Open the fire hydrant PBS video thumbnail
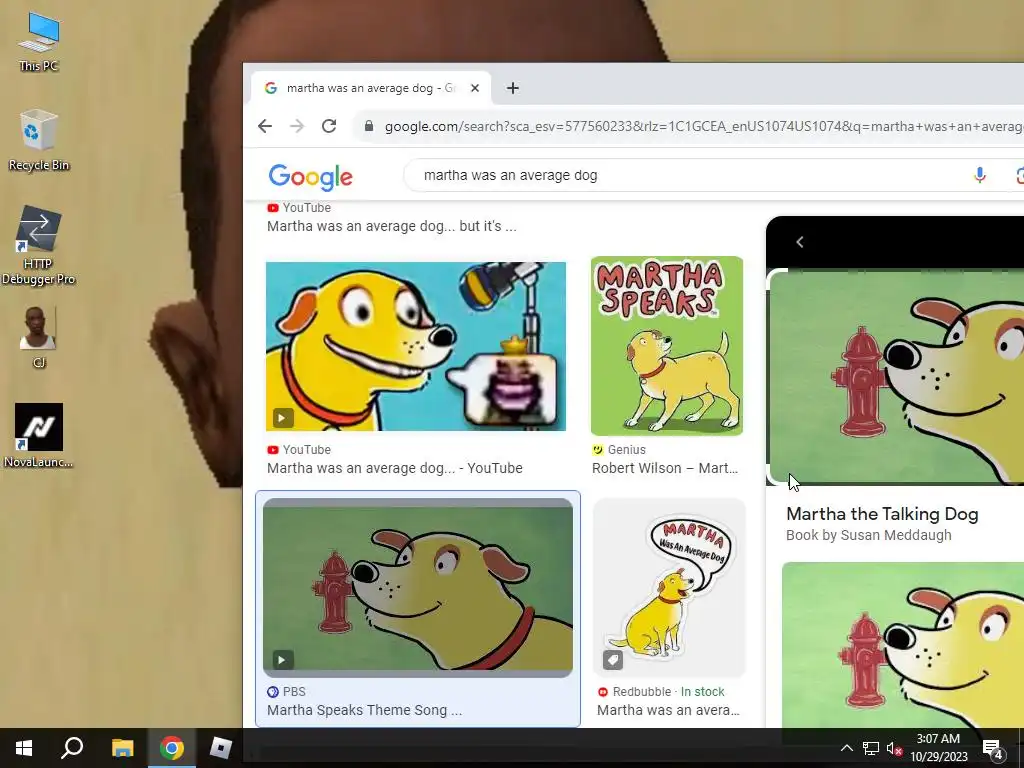Image resolution: width=1024 pixels, height=768 pixels. pos(418,588)
